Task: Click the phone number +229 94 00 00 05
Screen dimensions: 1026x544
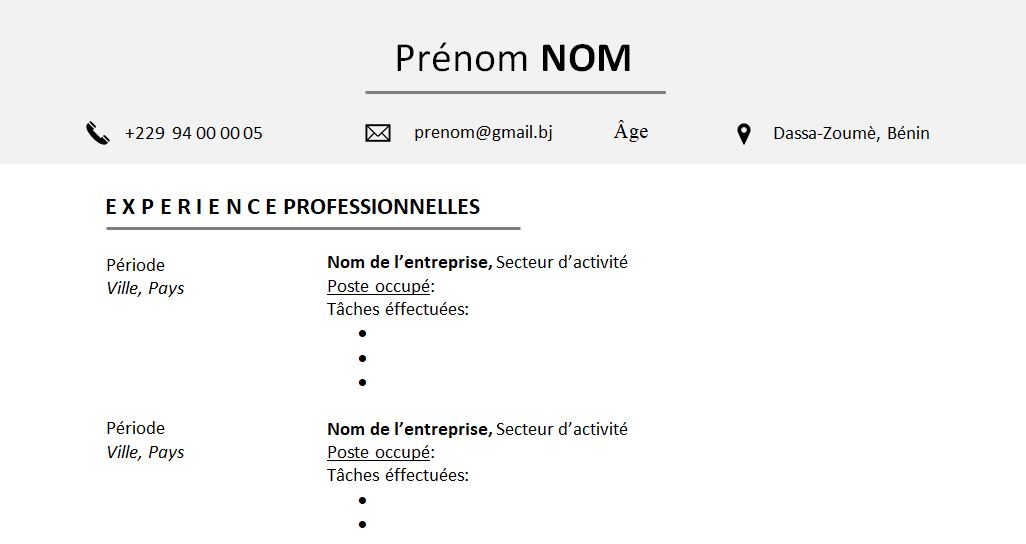Action: pyautogui.click(x=193, y=133)
